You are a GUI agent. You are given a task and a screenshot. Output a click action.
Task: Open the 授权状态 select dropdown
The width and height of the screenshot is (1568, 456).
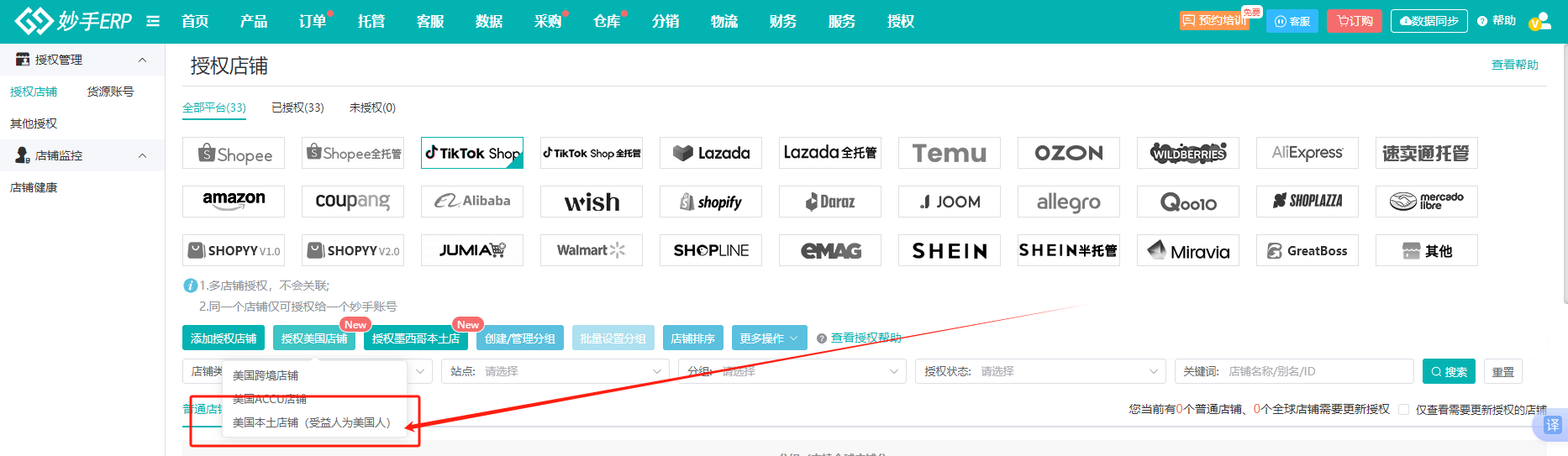pyautogui.click(x=1040, y=371)
